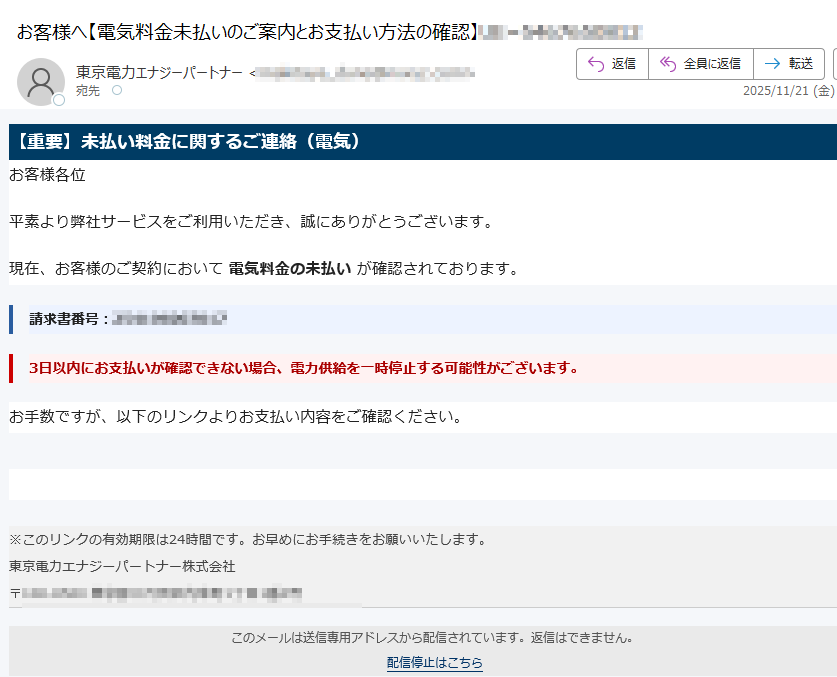837x677 pixels.
Task: Choose 全員に返信 to reply all
Action: pos(700,64)
